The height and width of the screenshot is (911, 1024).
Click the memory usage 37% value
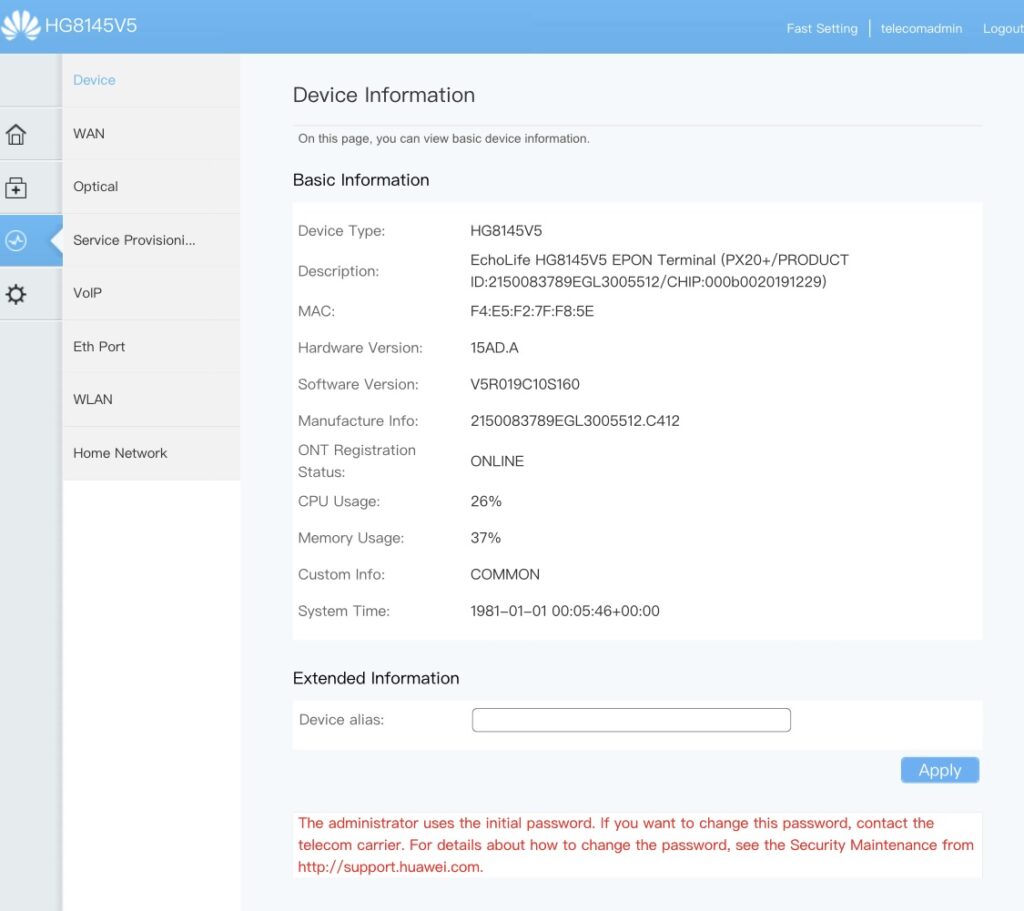coord(485,537)
